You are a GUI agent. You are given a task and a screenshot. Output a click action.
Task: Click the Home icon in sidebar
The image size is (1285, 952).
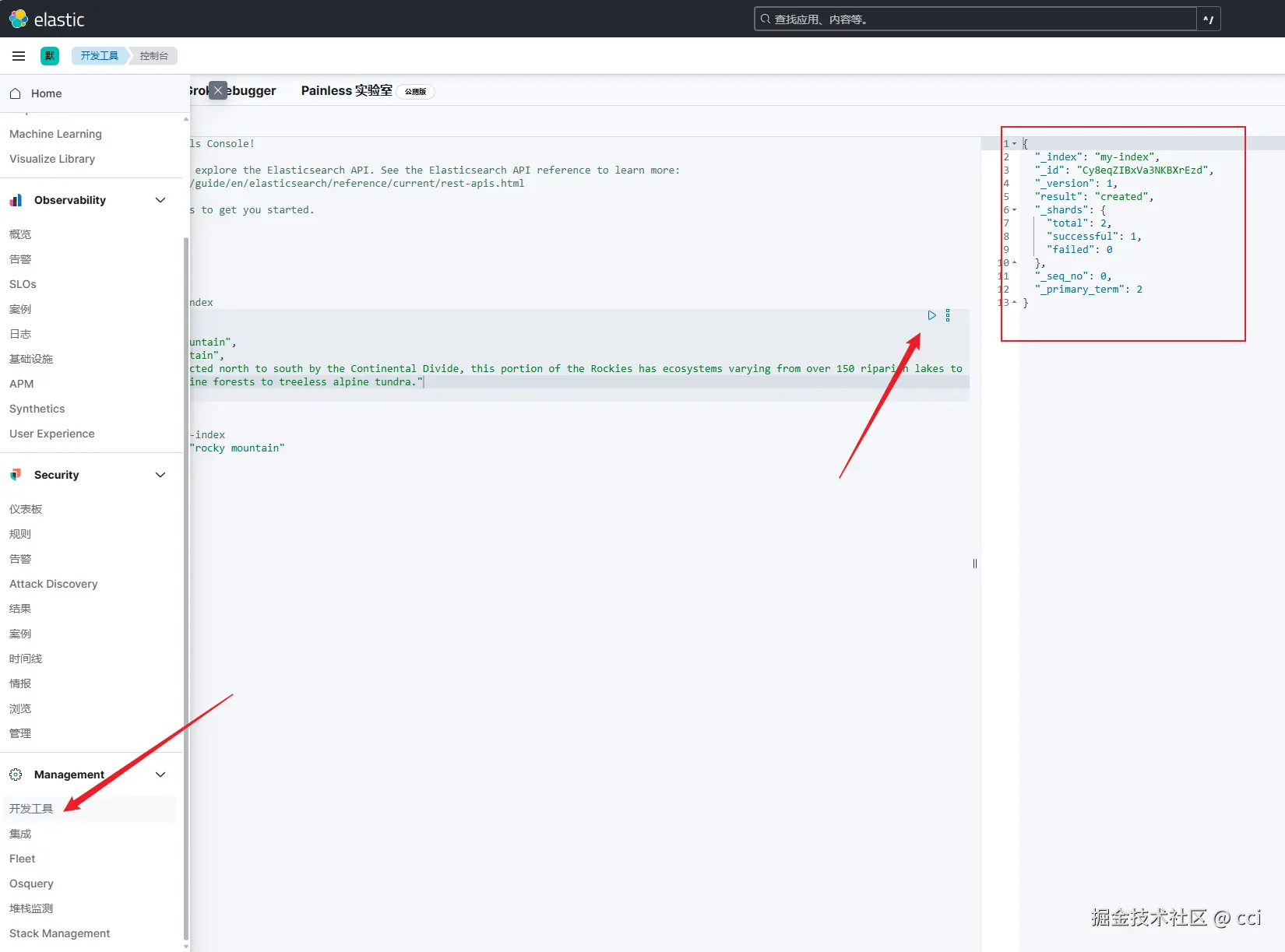[x=16, y=93]
